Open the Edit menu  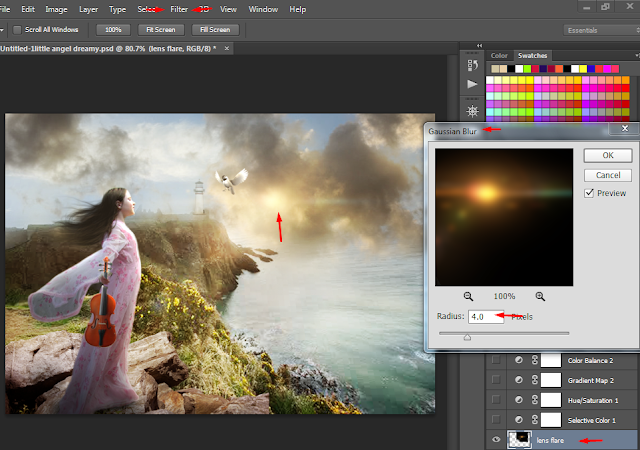[28, 9]
